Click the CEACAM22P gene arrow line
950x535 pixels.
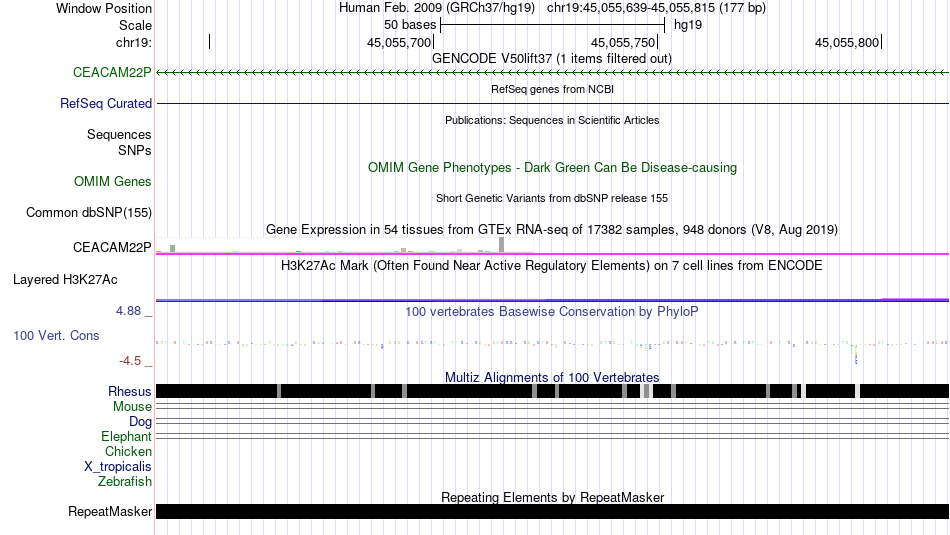(553, 73)
